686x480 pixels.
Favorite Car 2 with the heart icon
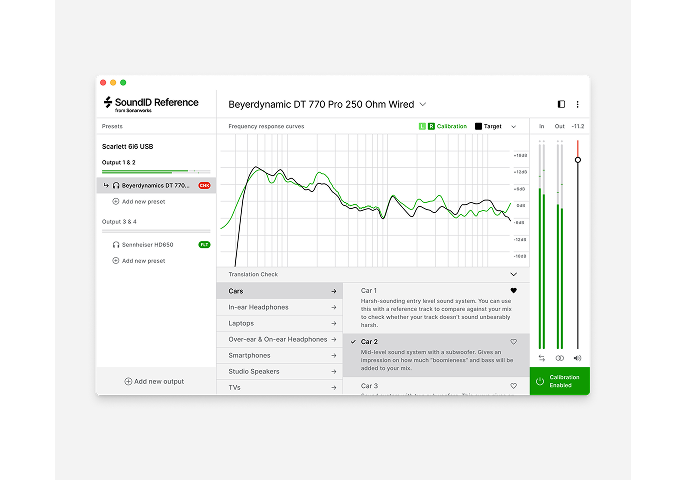(x=514, y=342)
